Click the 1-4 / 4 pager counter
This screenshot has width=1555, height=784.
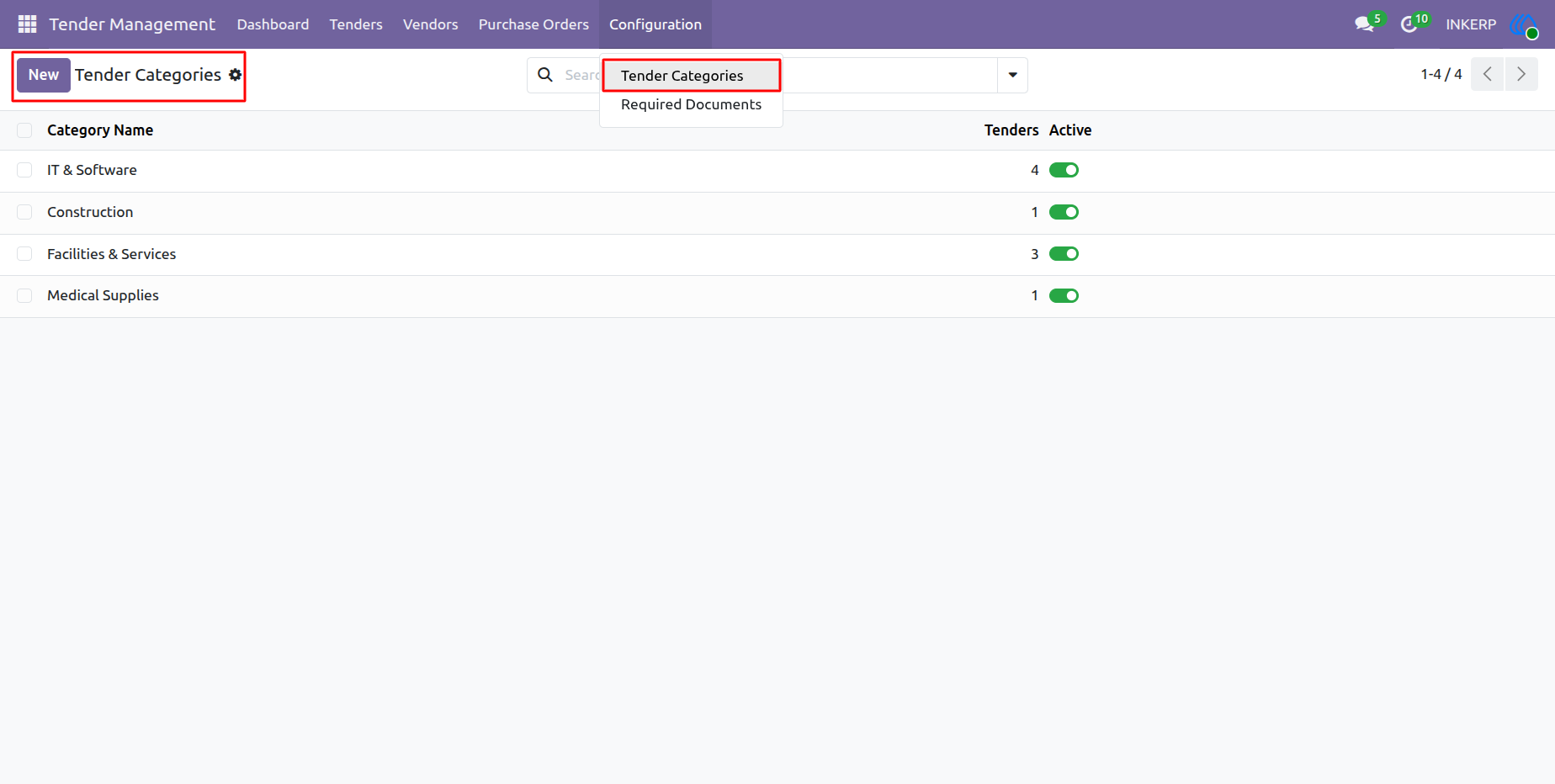[x=1441, y=74]
